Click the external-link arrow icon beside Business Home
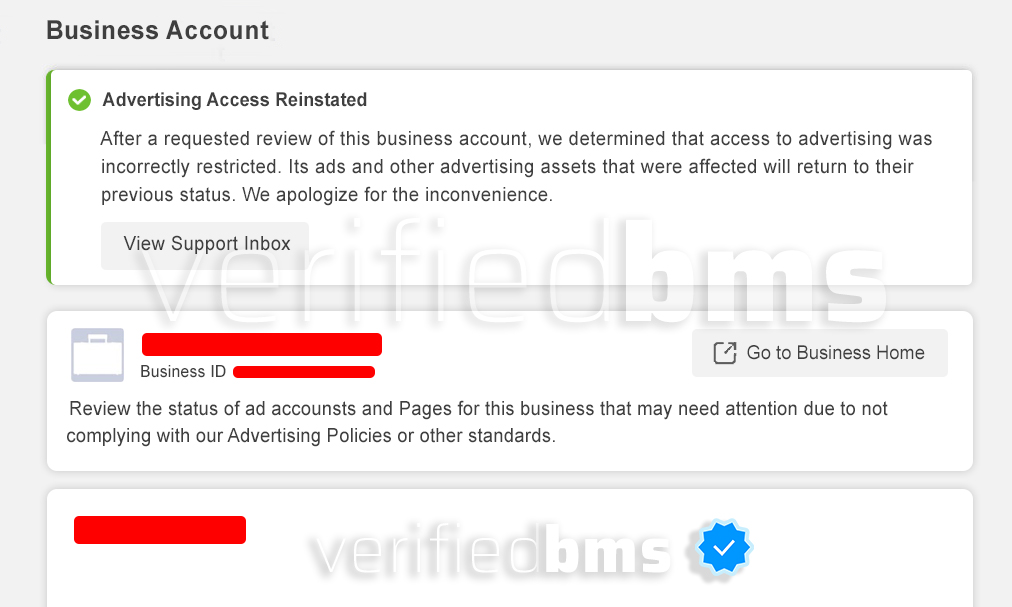Screen dimensions: 1012x607 click(725, 353)
